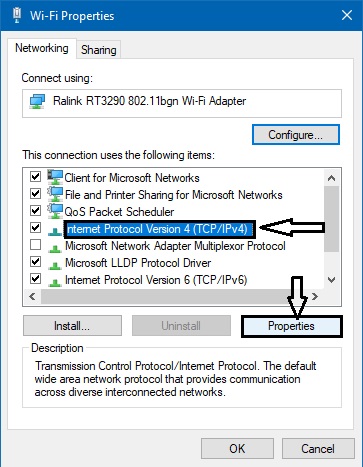This screenshot has width=363, height=467.
Task: Click the IPv6 protocol network icon
Action: (x=55, y=282)
